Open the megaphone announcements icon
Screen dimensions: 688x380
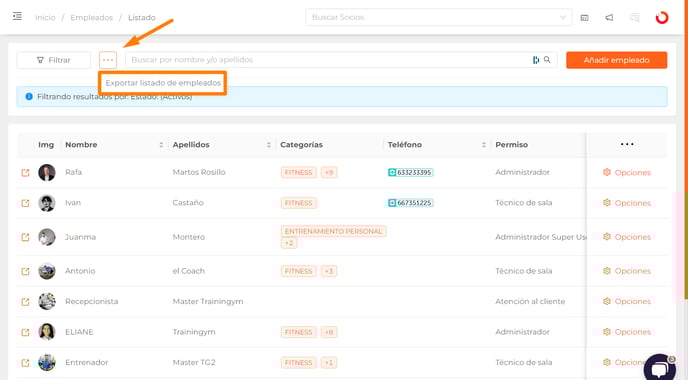tap(609, 18)
